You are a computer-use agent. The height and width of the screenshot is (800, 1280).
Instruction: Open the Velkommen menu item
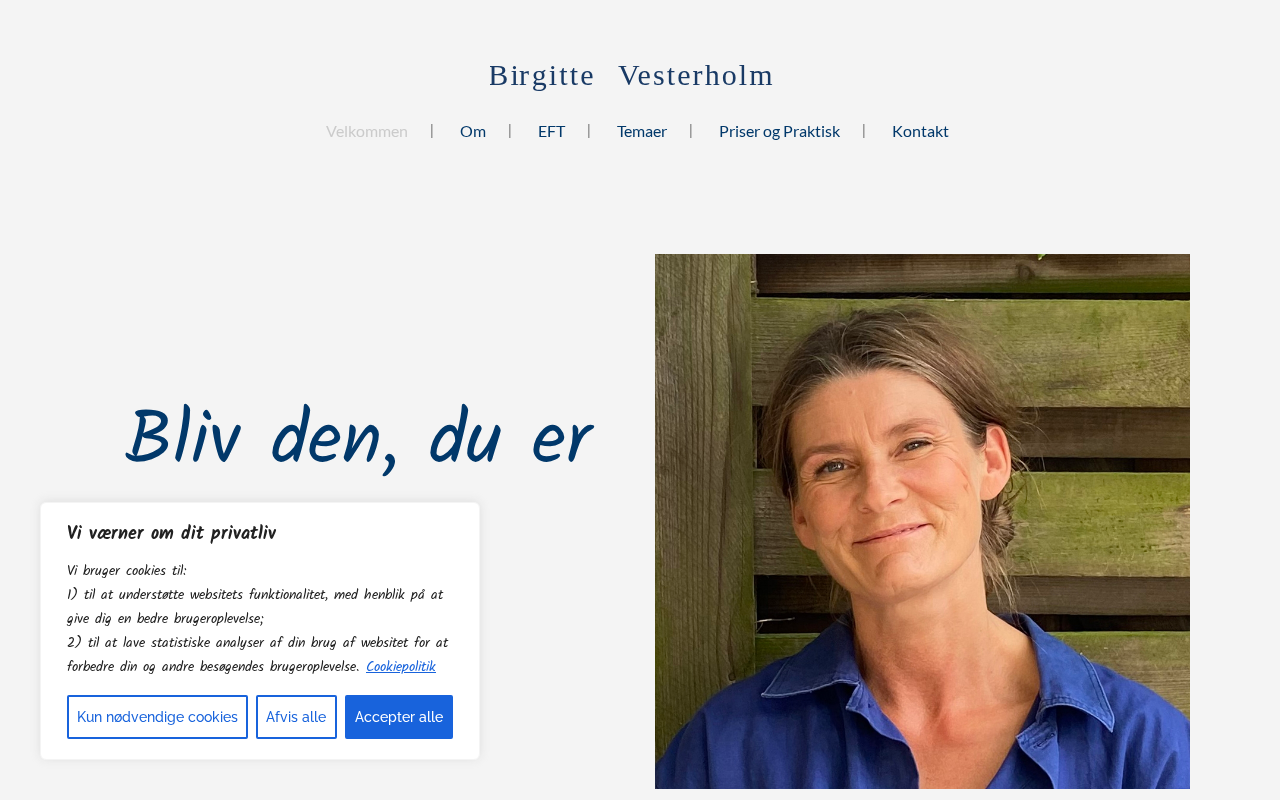[366, 131]
